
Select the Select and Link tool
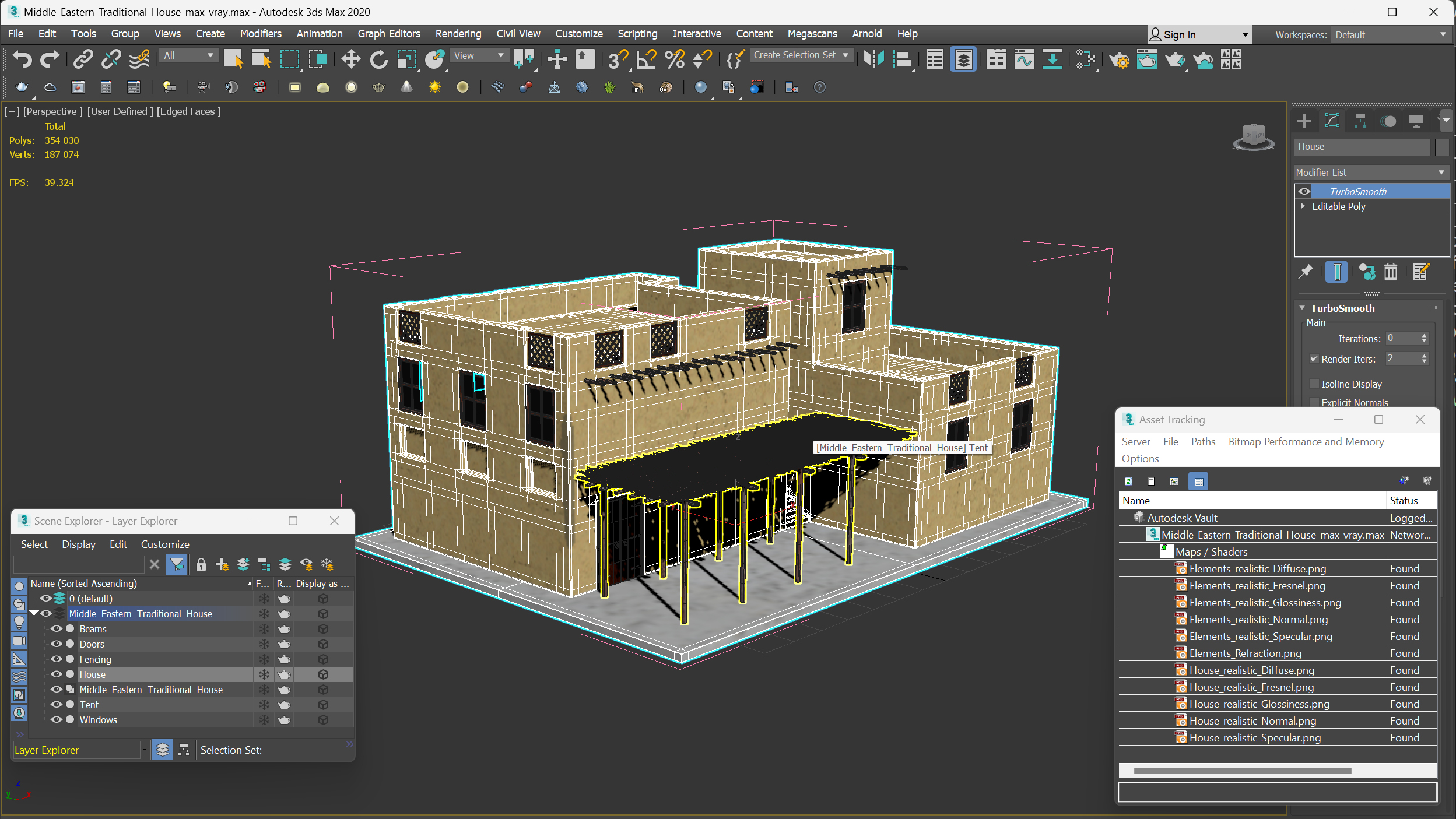[83, 59]
